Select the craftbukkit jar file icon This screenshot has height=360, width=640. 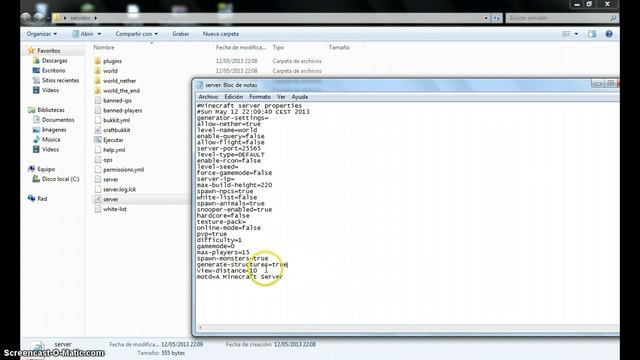pos(98,130)
